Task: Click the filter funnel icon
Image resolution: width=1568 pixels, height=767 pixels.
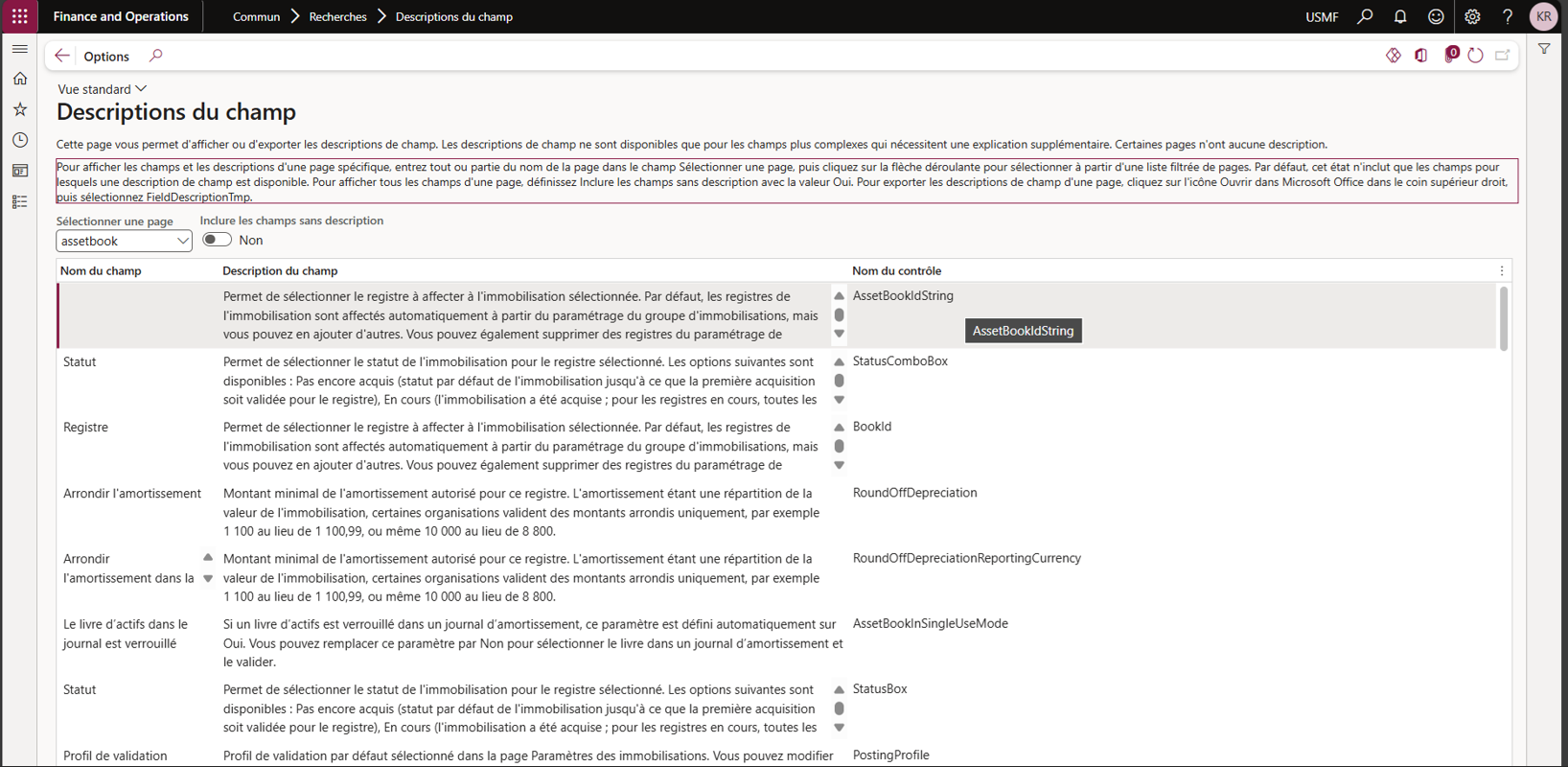Action: point(1544,49)
